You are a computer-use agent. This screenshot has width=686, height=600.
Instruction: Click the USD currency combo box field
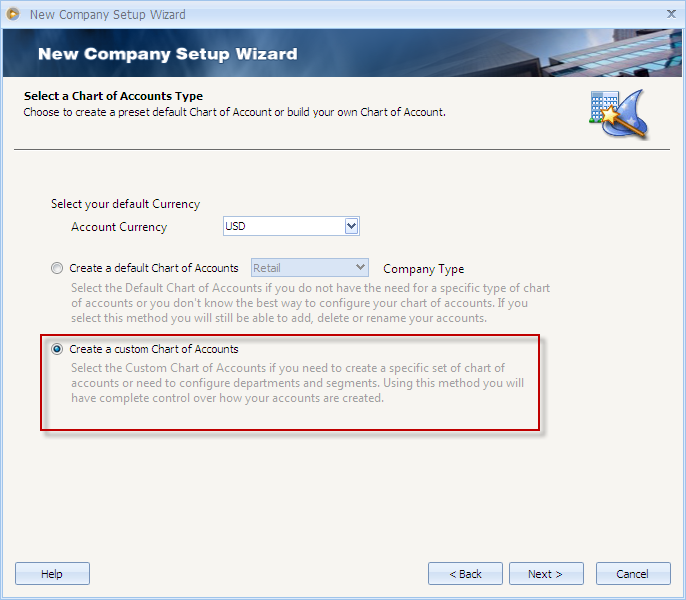(282, 227)
